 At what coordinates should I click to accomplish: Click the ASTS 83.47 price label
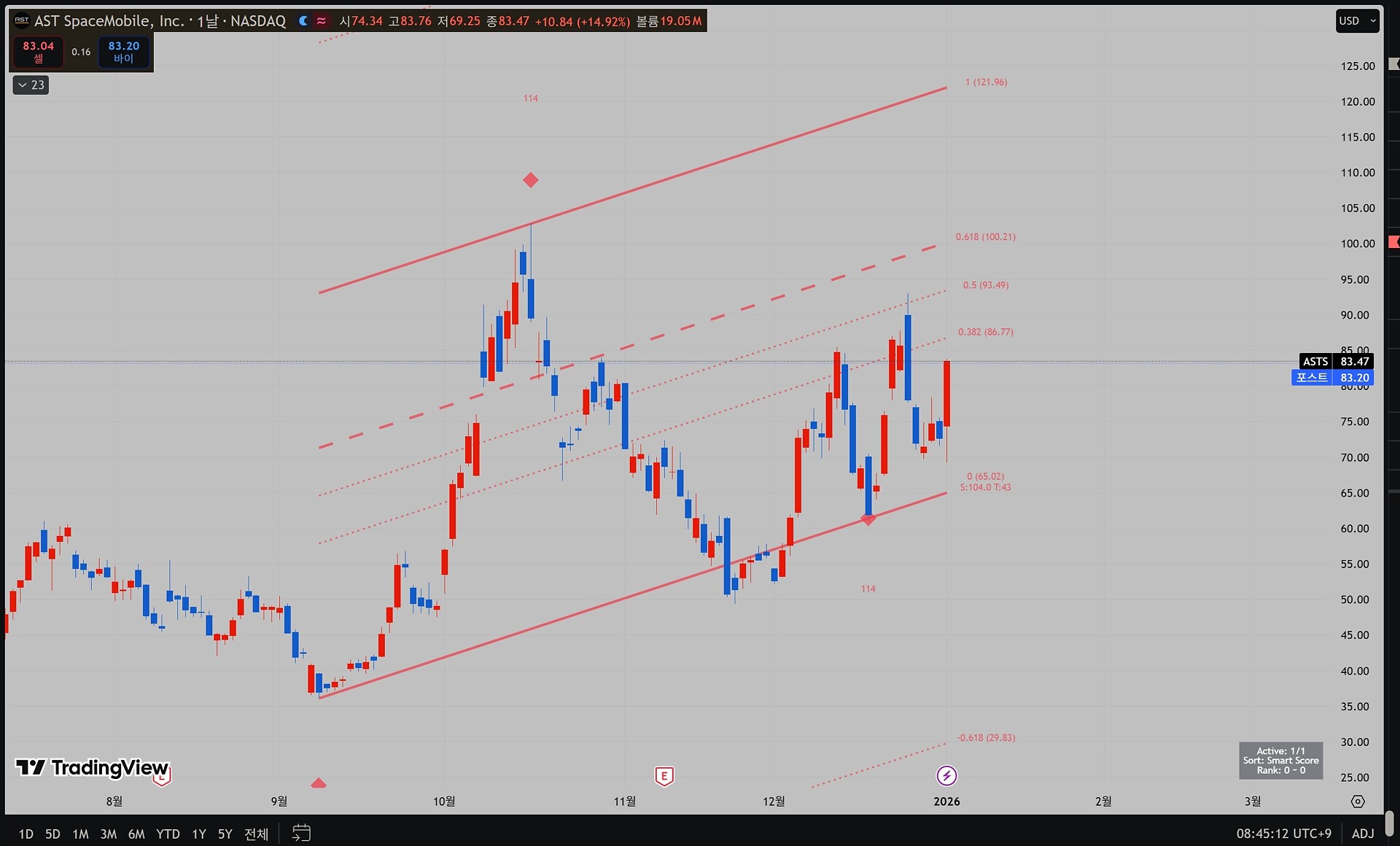tap(1336, 361)
